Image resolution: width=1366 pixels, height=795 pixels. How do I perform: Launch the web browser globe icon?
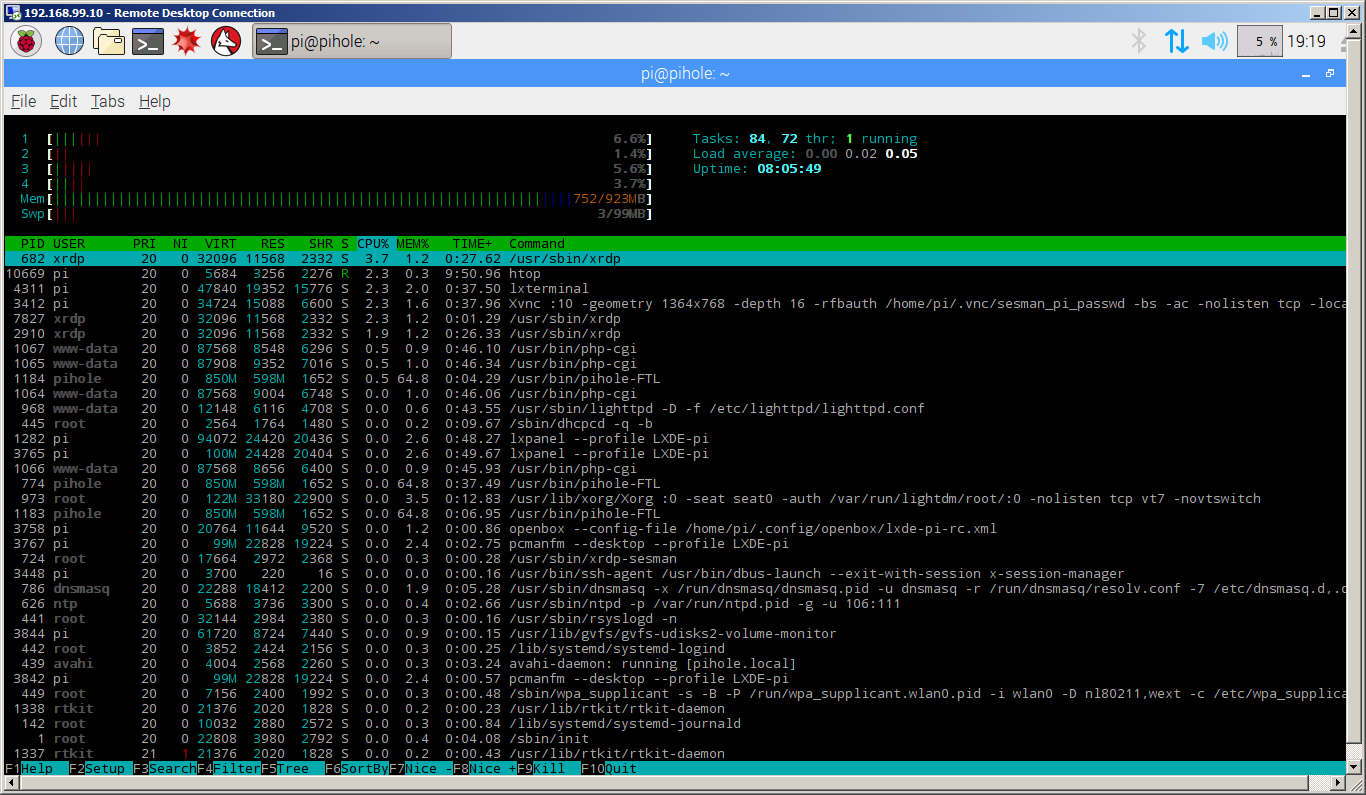(69, 41)
